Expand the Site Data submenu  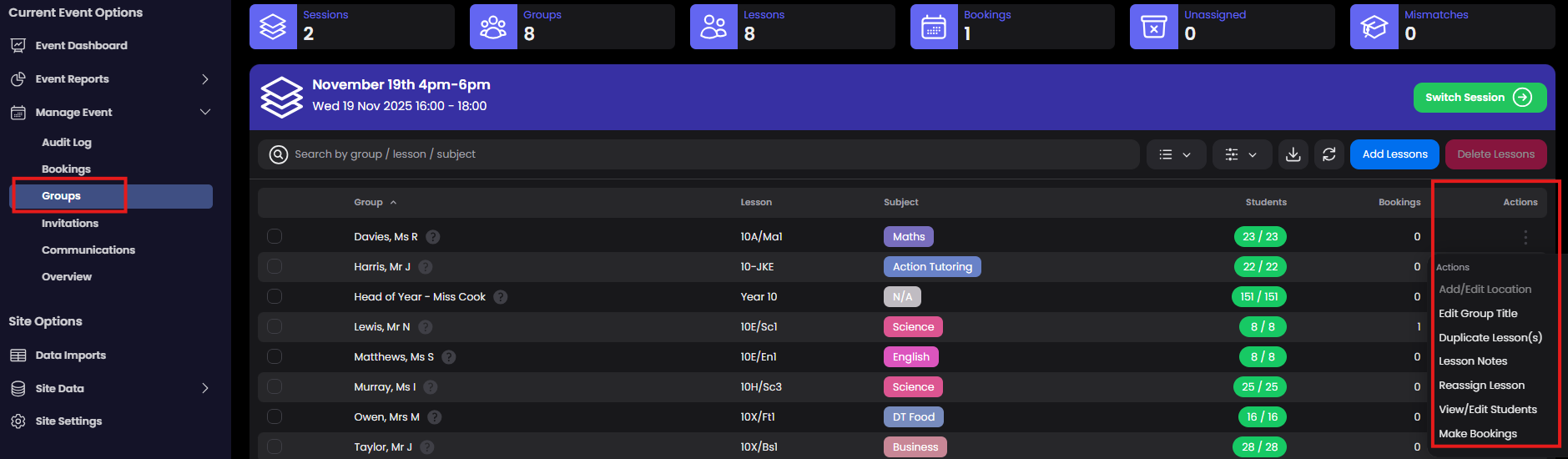tap(205, 388)
